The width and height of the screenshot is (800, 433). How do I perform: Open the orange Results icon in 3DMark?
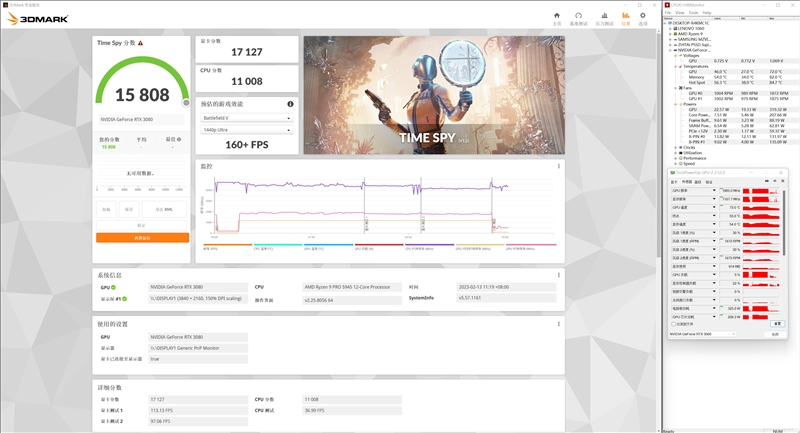pos(626,16)
